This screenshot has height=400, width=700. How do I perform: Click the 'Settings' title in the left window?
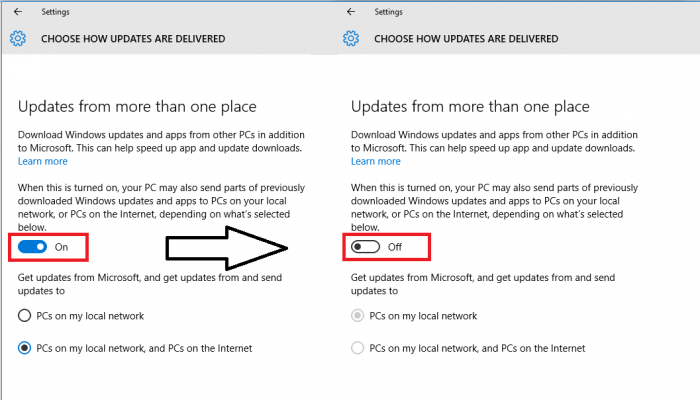55,12
